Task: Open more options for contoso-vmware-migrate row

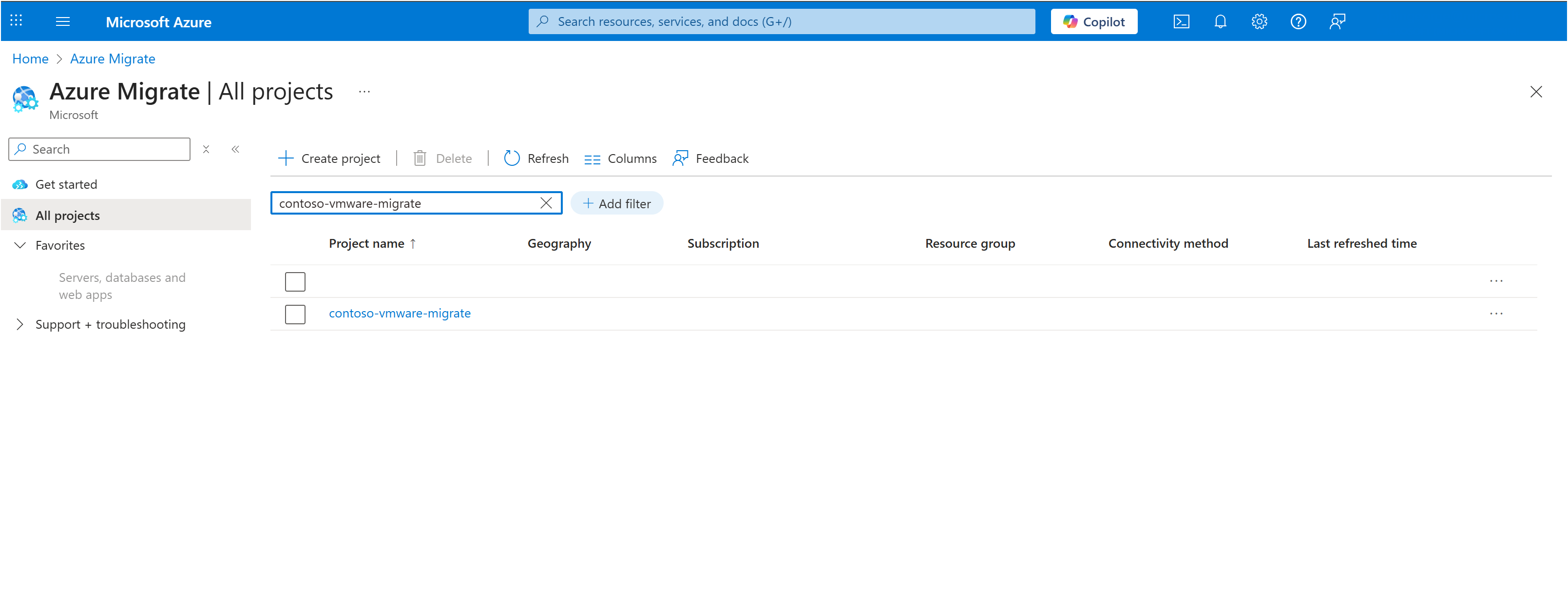Action: click(x=1495, y=314)
